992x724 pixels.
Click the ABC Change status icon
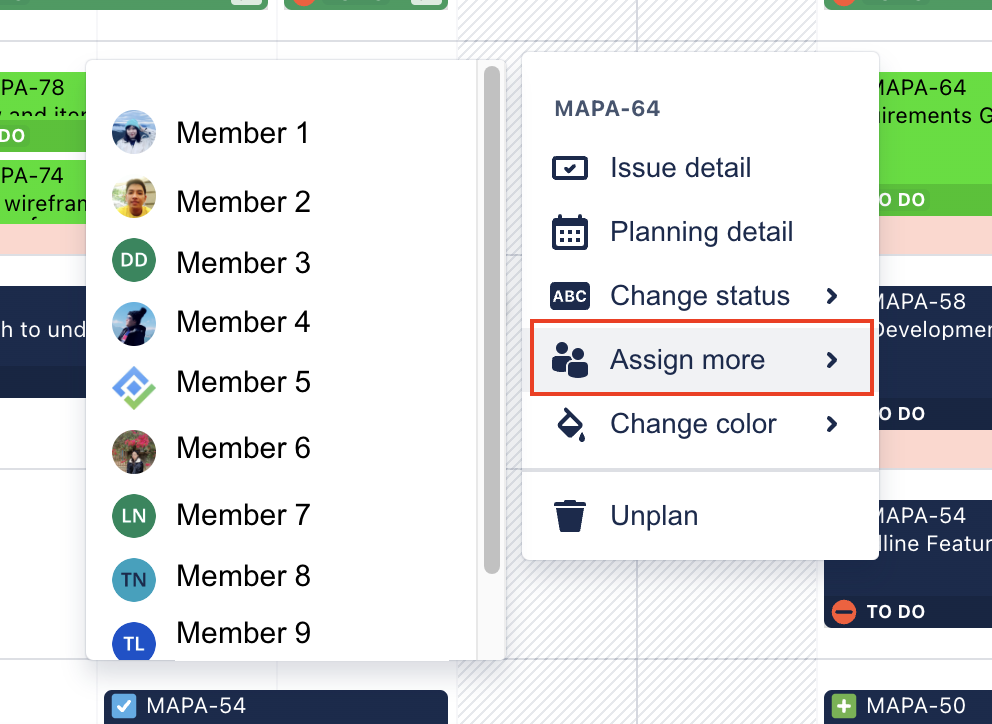pos(569,296)
